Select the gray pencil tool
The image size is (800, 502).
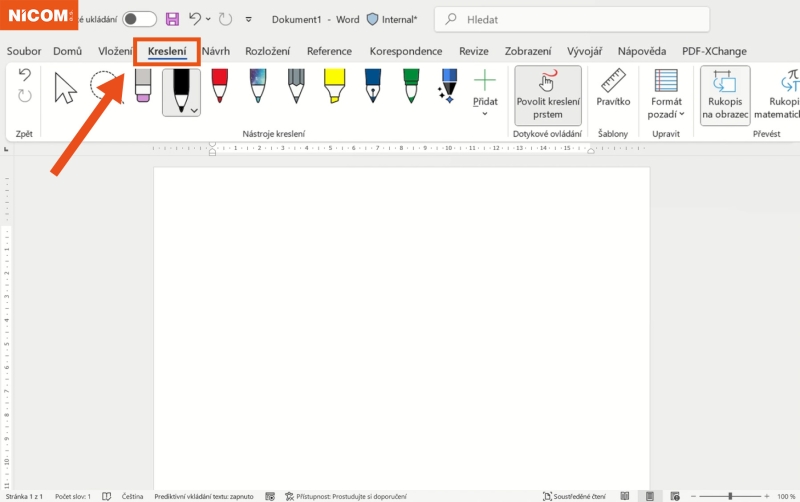tap(296, 87)
